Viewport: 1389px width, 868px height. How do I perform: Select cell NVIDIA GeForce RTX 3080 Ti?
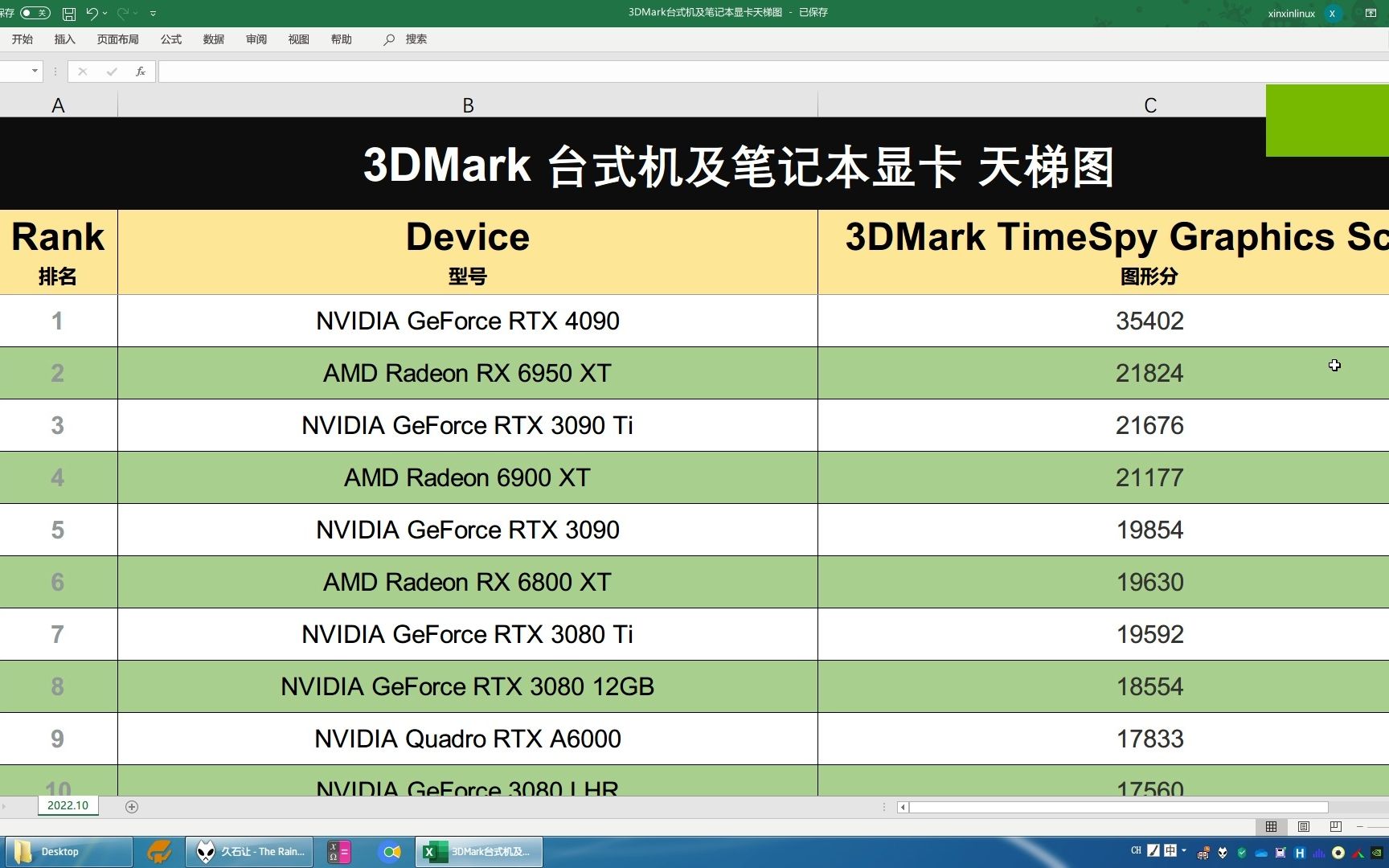[x=468, y=634]
